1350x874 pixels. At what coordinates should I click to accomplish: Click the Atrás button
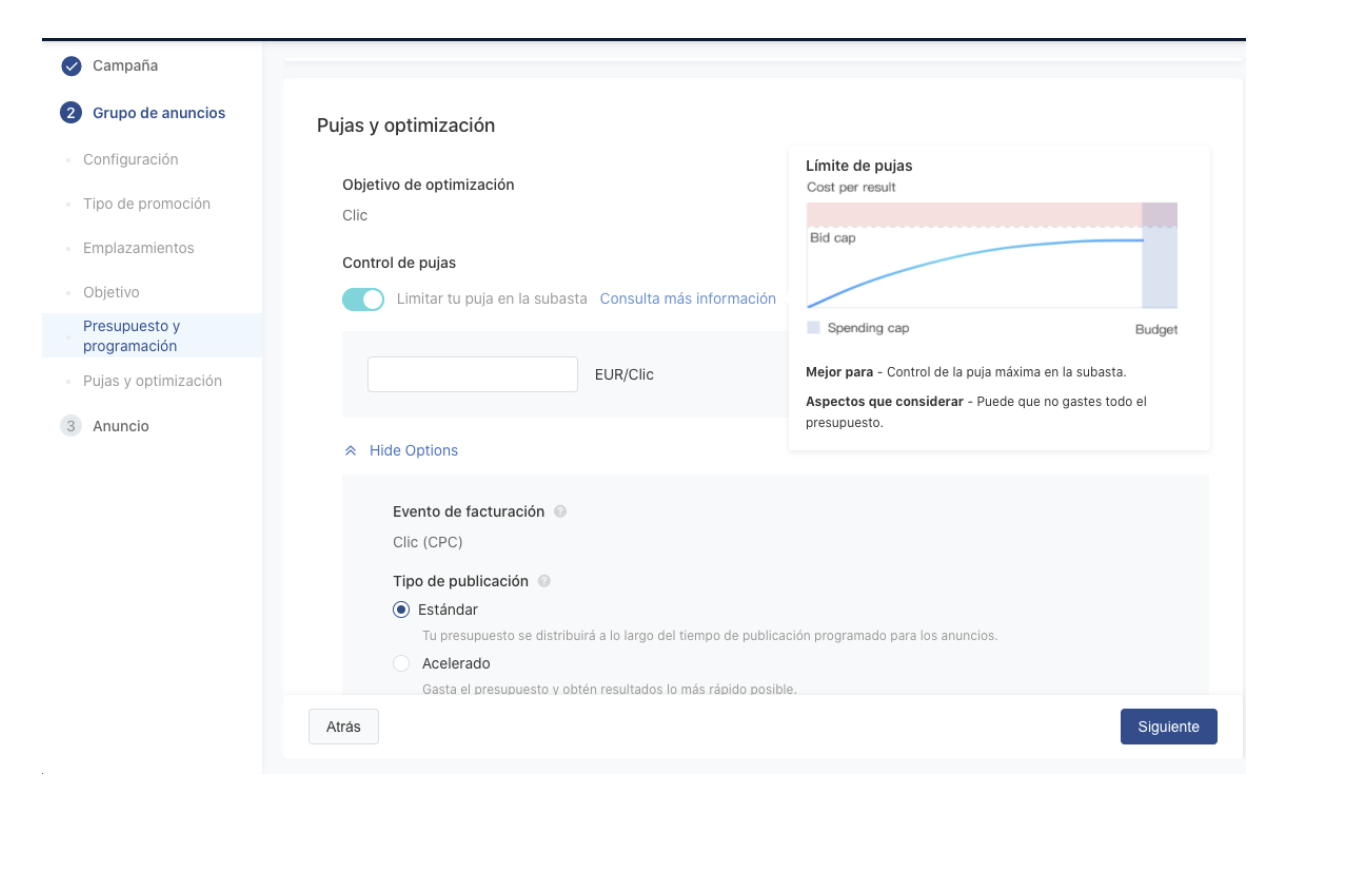343,727
